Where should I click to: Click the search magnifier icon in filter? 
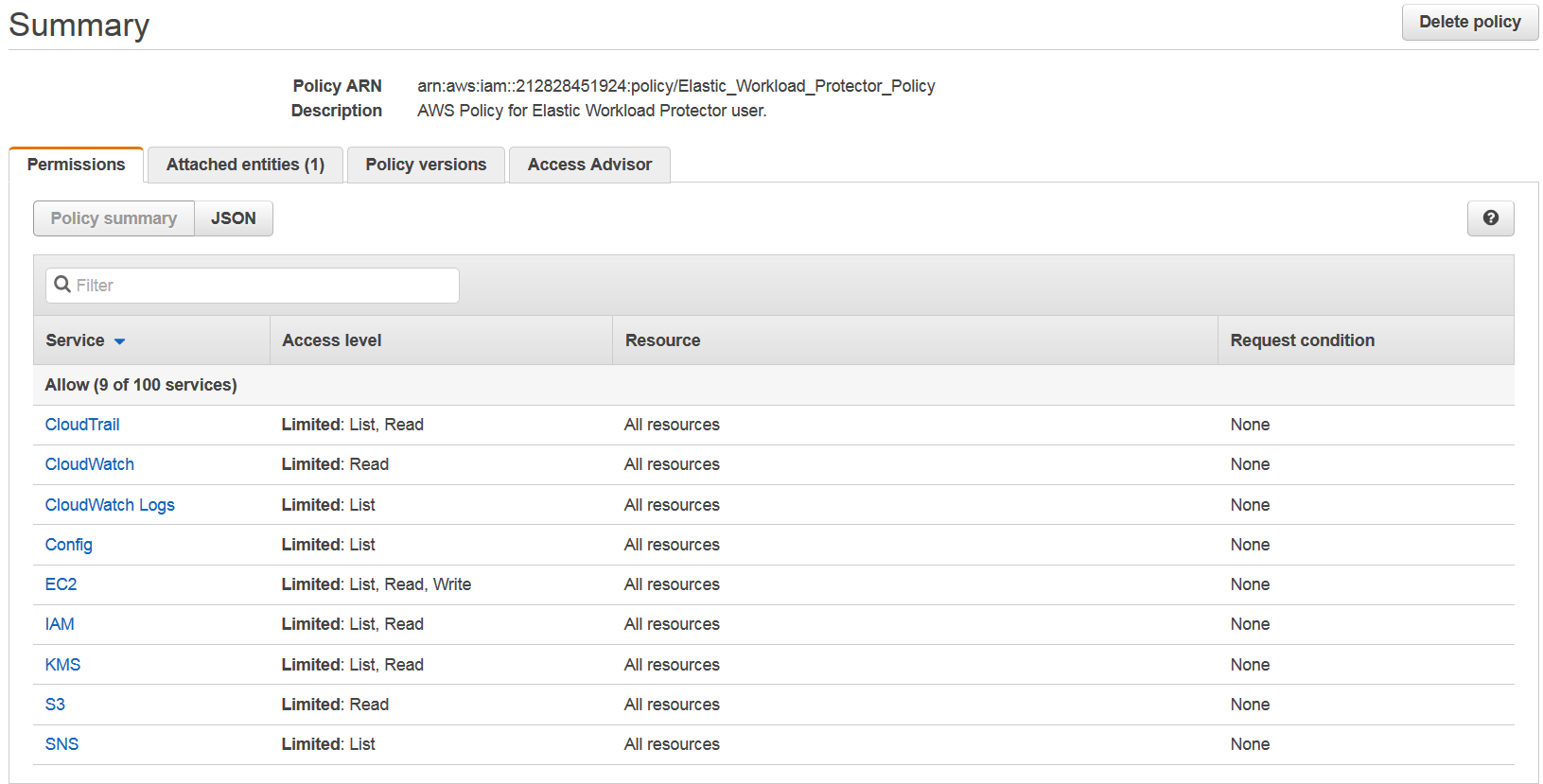(62, 285)
